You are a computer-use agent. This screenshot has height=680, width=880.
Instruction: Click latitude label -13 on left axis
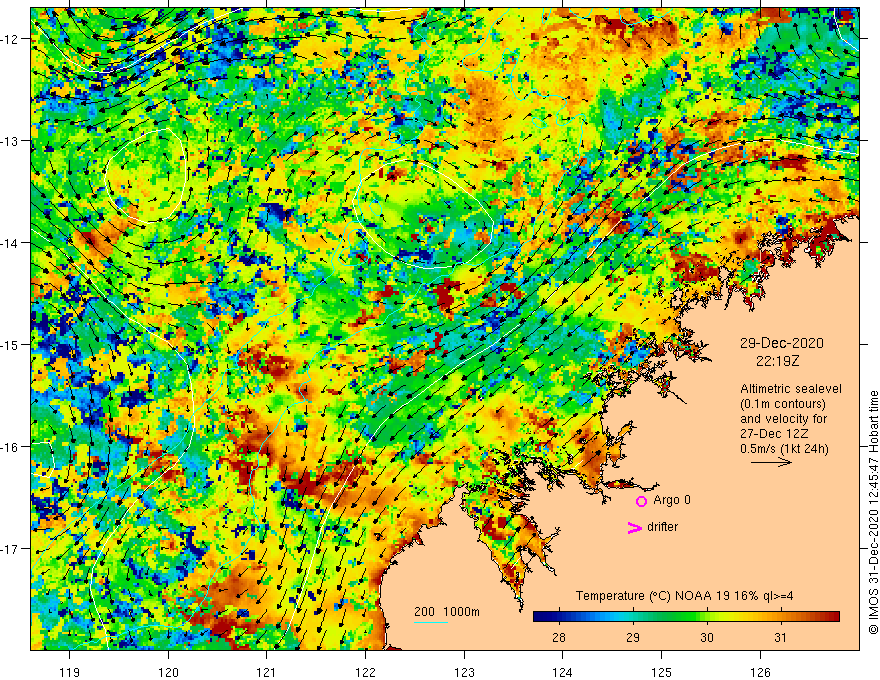(x=11, y=141)
